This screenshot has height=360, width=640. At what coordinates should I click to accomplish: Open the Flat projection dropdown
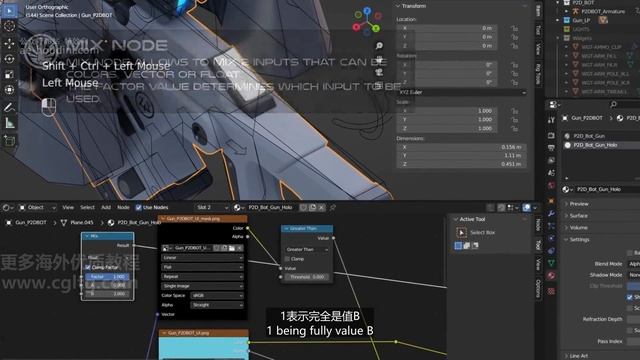(202, 267)
